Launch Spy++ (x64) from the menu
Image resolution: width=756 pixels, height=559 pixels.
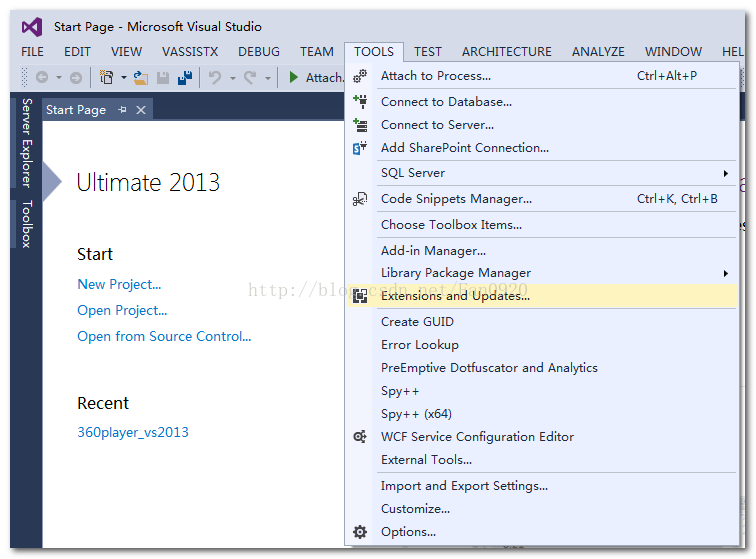pos(542,414)
